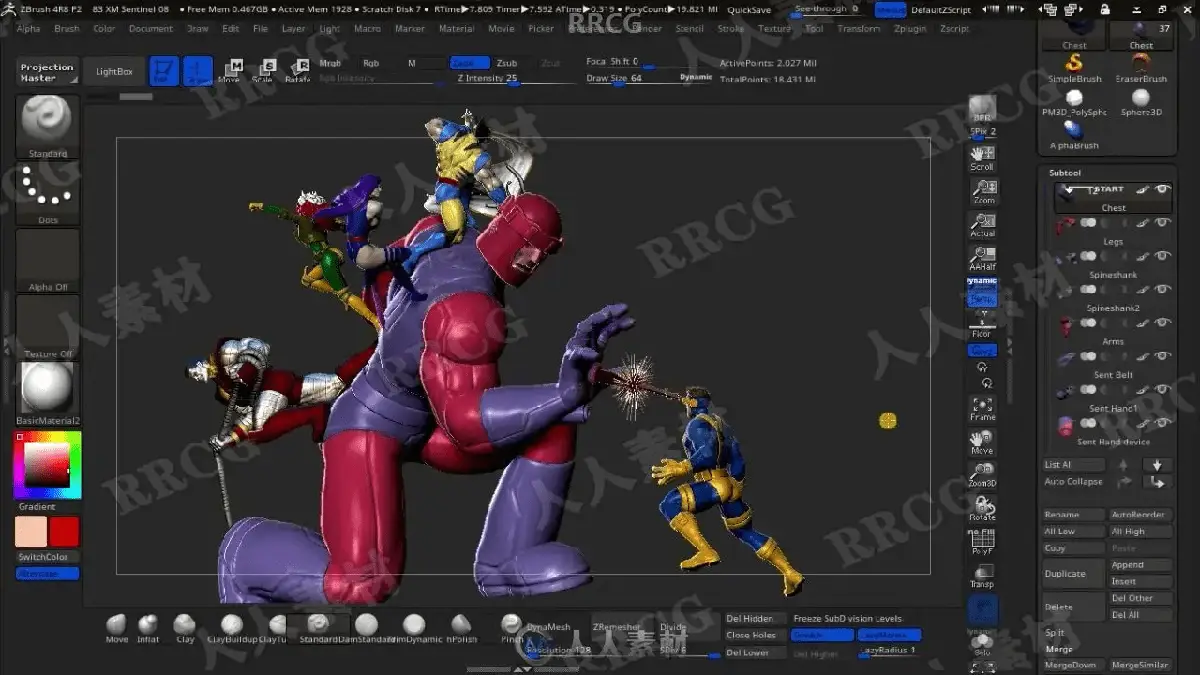Open the BasicMaterial2 material picker
This screenshot has width=1200, height=675.
pyautogui.click(x=47, y=393)
